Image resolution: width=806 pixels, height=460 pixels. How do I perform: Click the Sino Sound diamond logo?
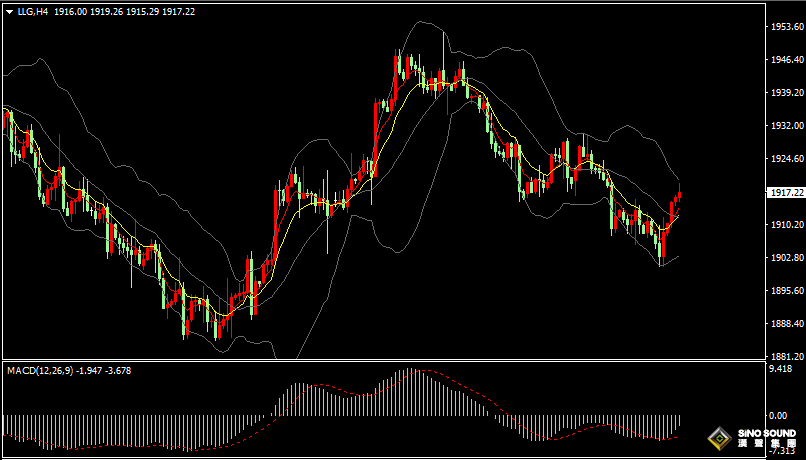[x=718, y=439]
